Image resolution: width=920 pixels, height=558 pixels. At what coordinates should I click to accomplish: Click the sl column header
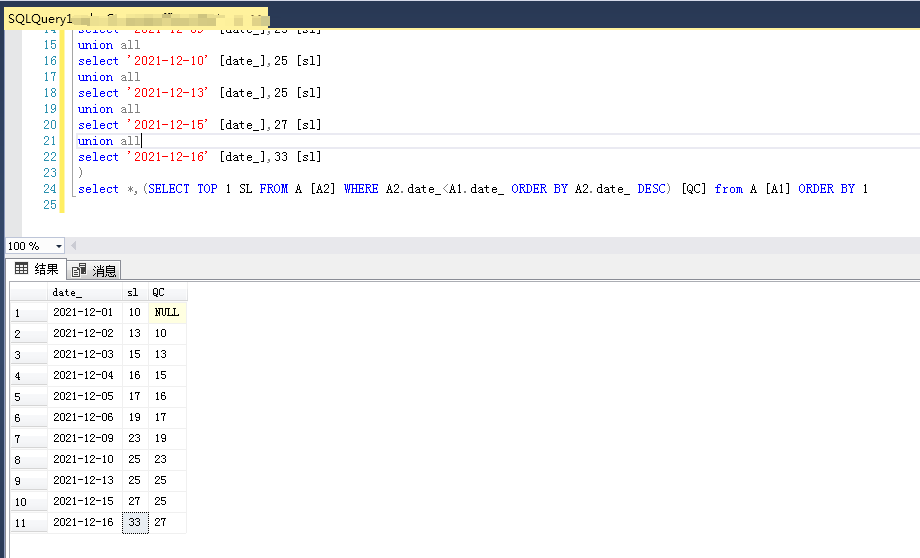pos(135,292)
